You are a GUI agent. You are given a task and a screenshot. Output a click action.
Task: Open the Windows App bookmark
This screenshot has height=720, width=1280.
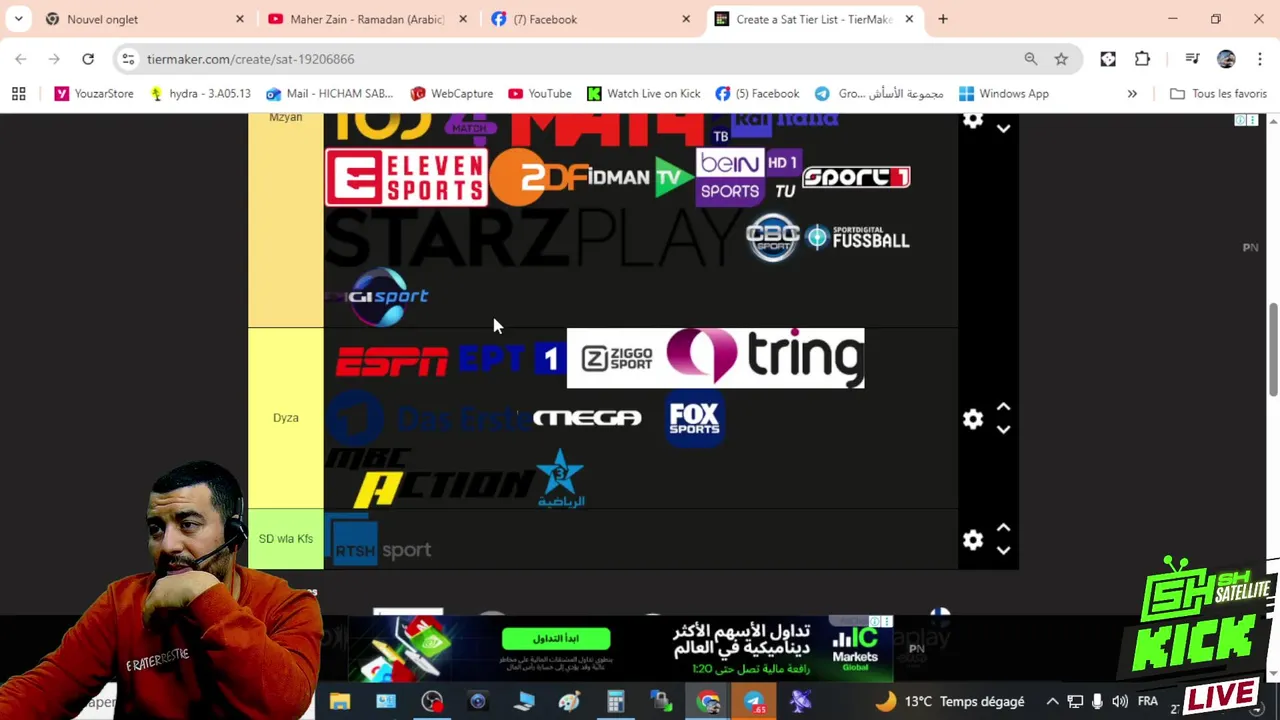(1003, 94)
